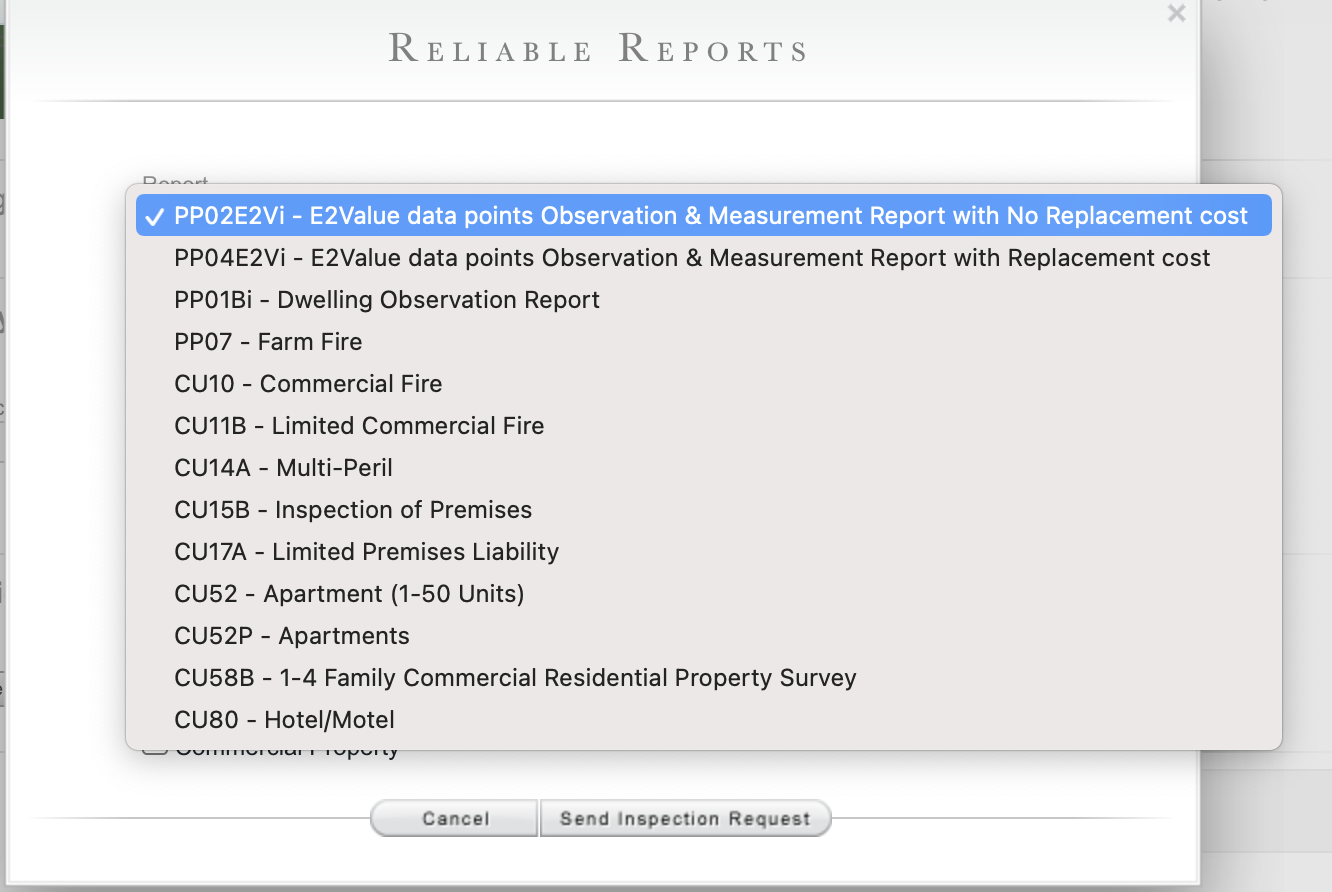Select CU17A Limited Premises Liability

pos(703,552)
